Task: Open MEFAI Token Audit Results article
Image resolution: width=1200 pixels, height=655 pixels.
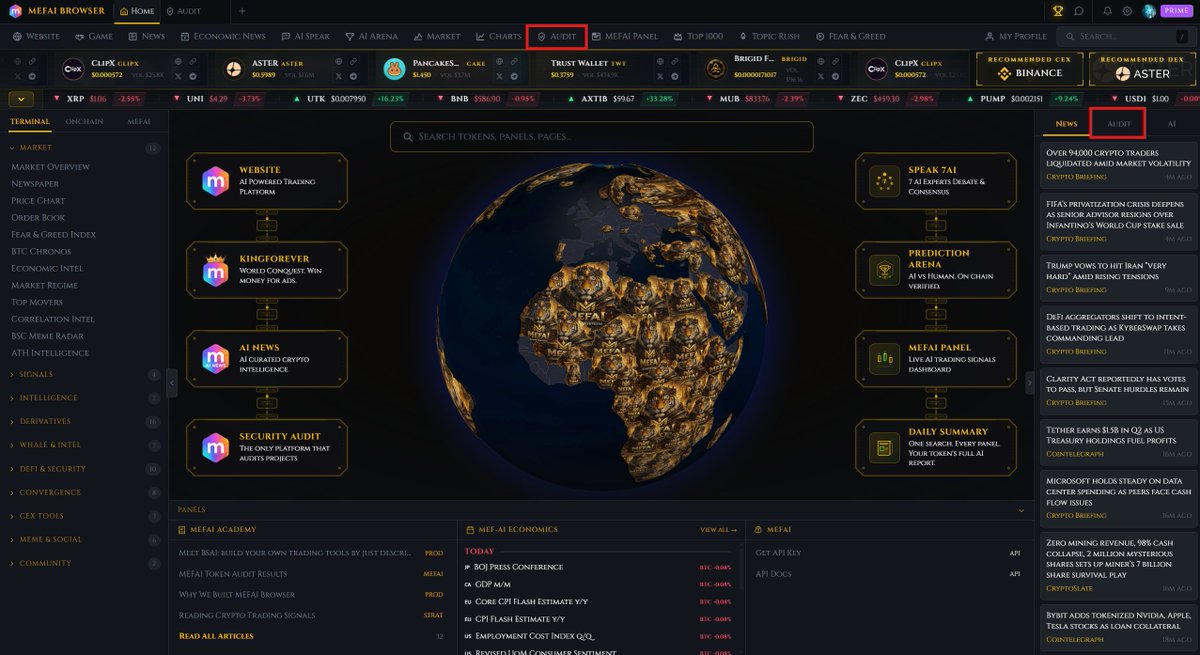Action: click(233, 574)
